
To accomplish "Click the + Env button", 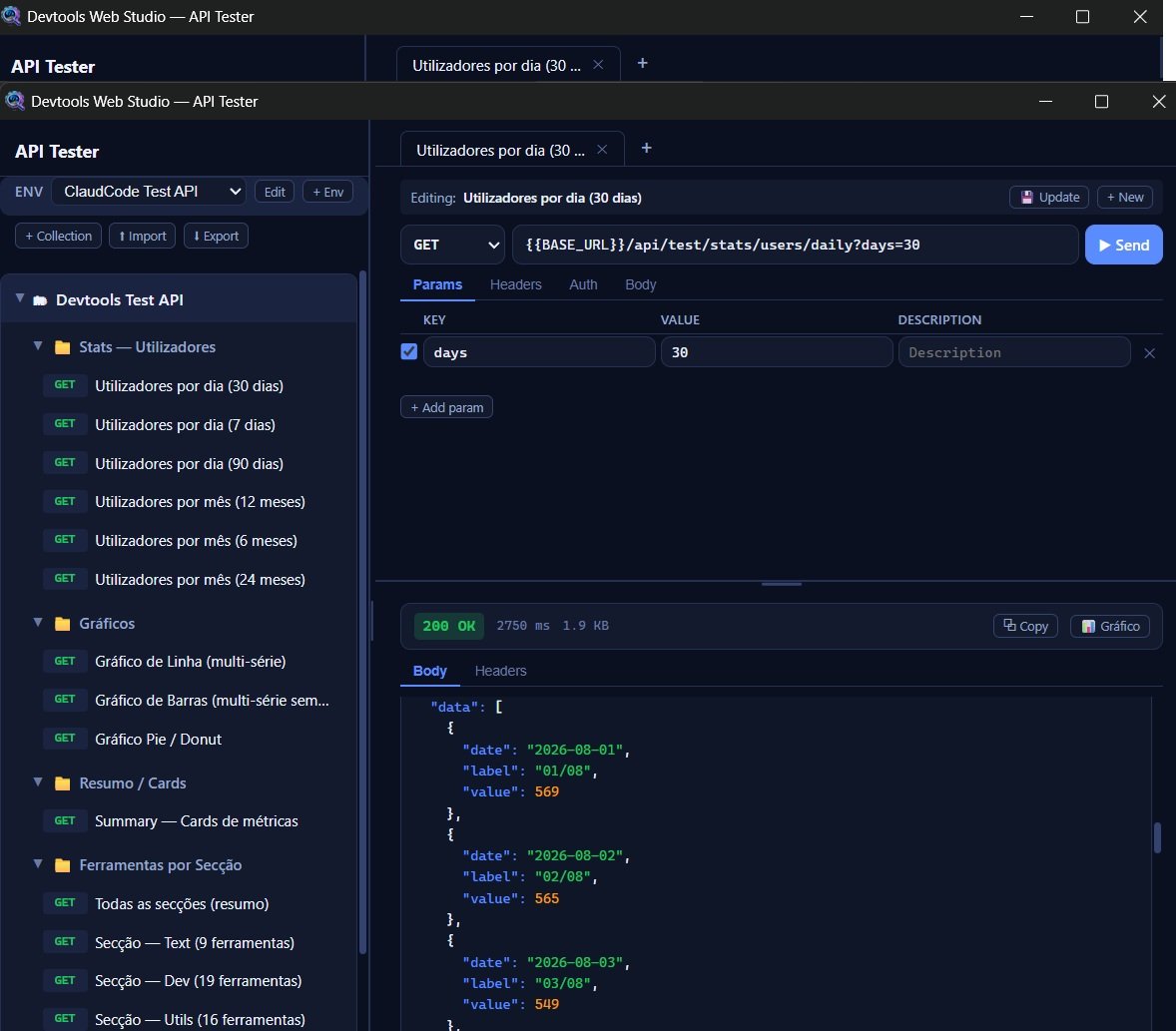I will (327, 192).
